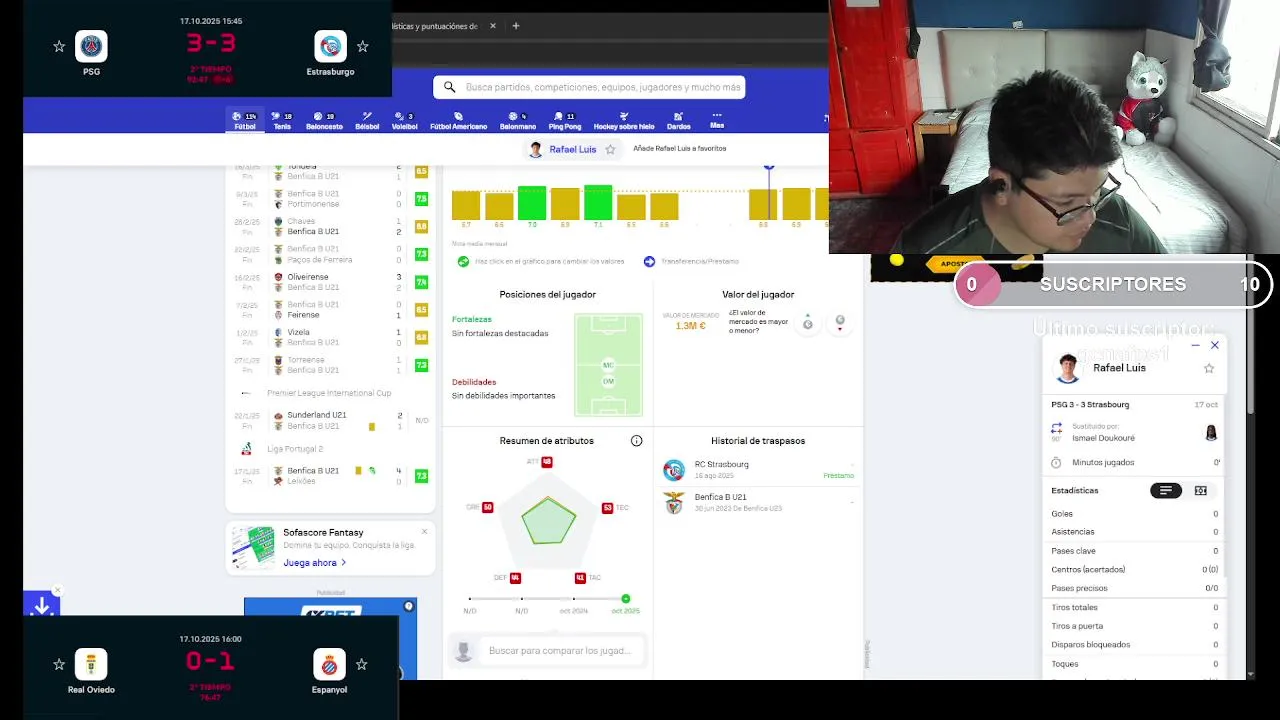
Task: Open Oliveirense vs Benfica B U21 match
Action: 330,282
